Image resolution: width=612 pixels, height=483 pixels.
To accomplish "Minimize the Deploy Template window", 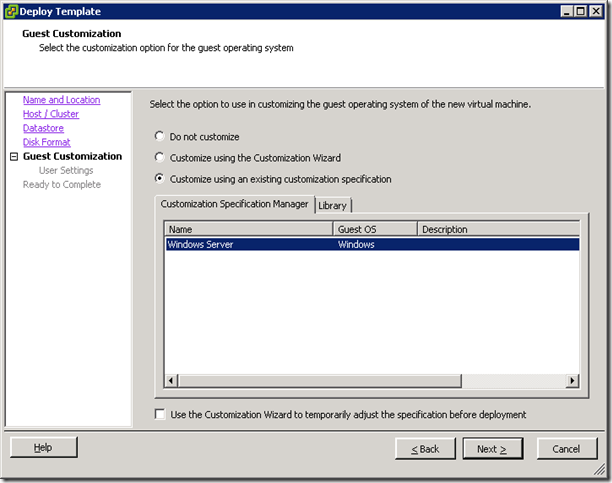I will click(567, 11).
